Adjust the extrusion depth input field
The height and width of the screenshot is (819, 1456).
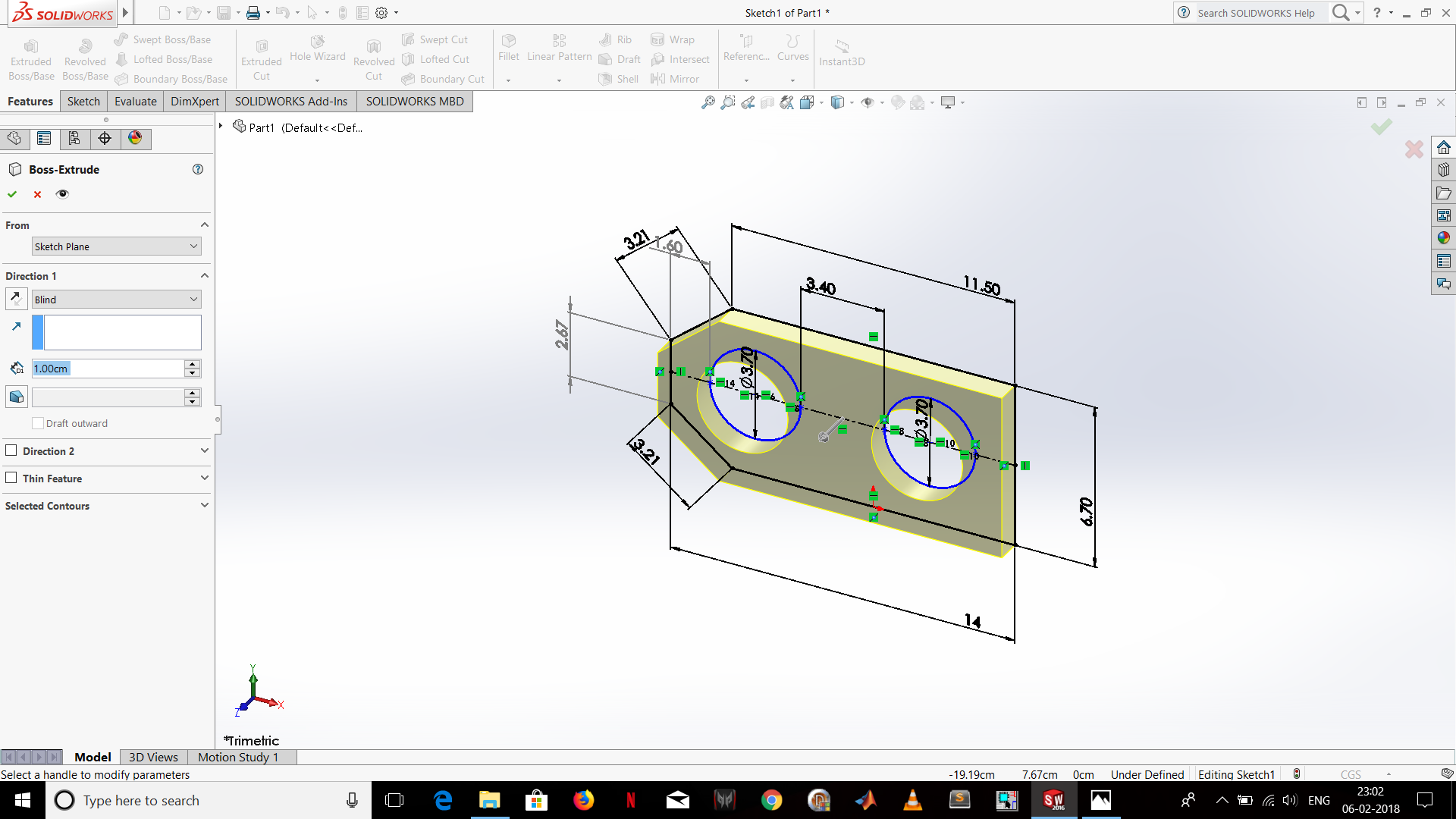coord(107,368)
